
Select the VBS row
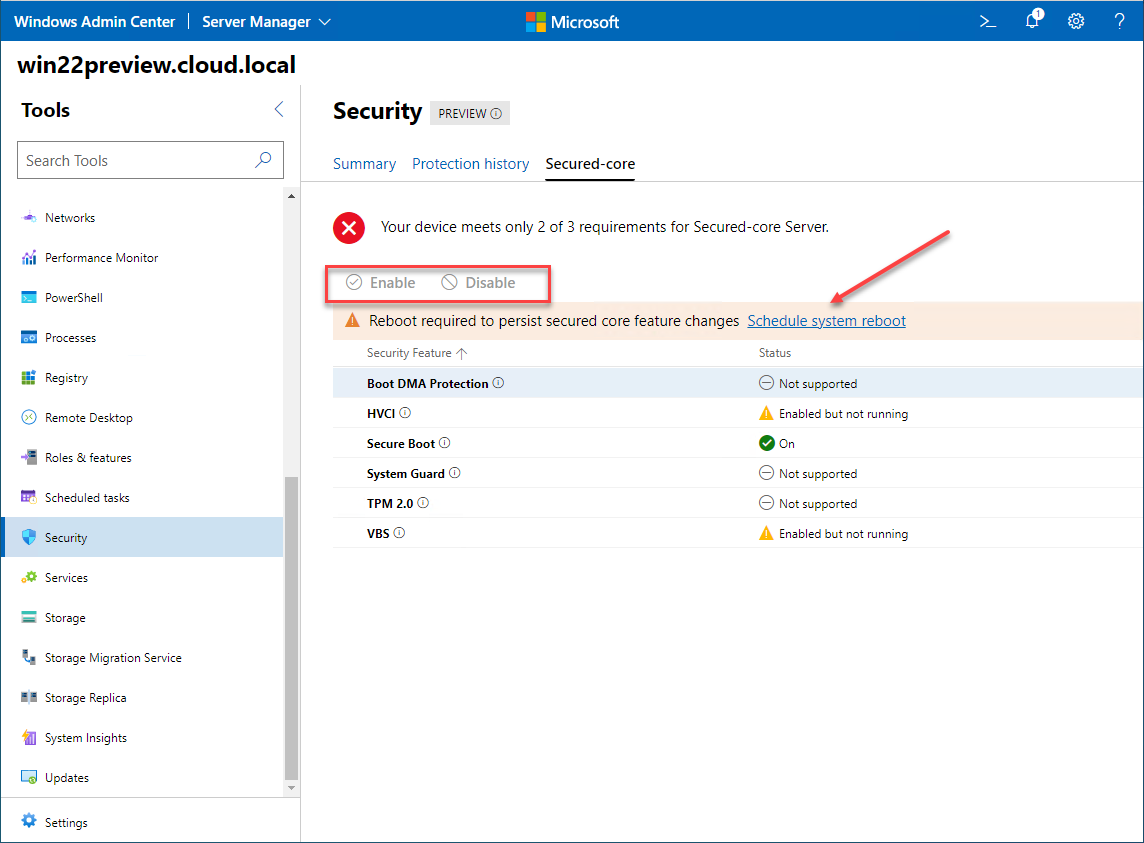[738, 533]
